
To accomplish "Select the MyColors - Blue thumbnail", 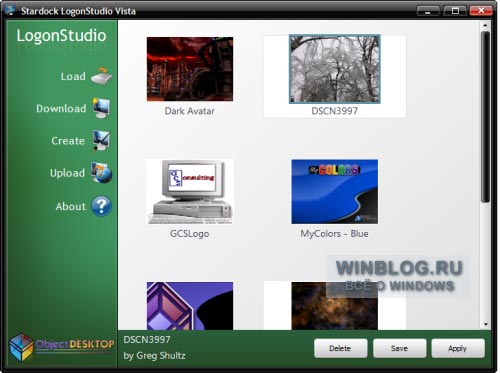I will click(335, 192).
